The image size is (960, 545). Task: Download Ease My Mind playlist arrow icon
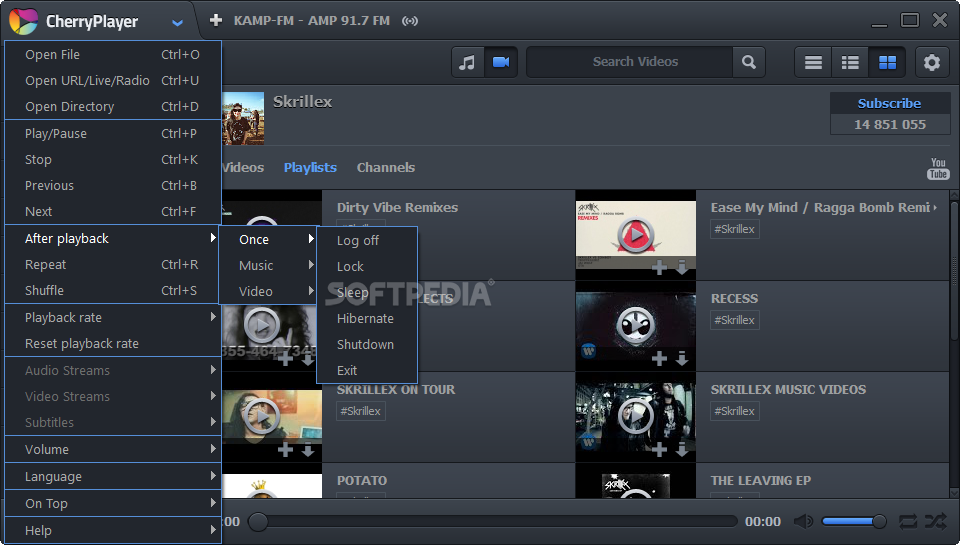coord(682,267)
